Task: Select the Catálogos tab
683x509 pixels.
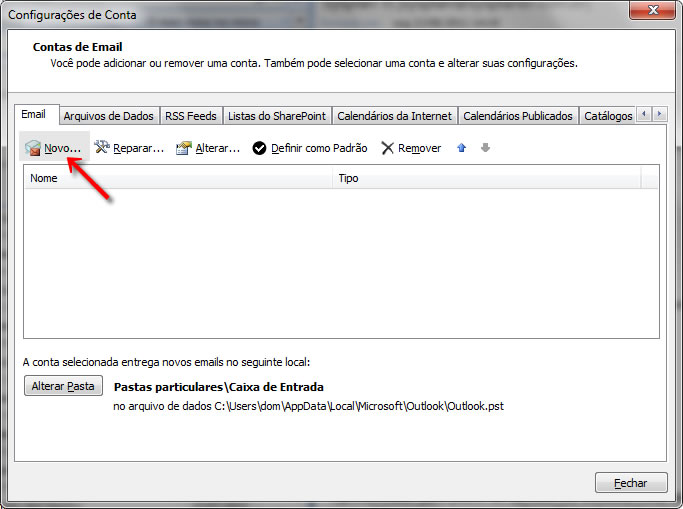Action: click(607, 116)
